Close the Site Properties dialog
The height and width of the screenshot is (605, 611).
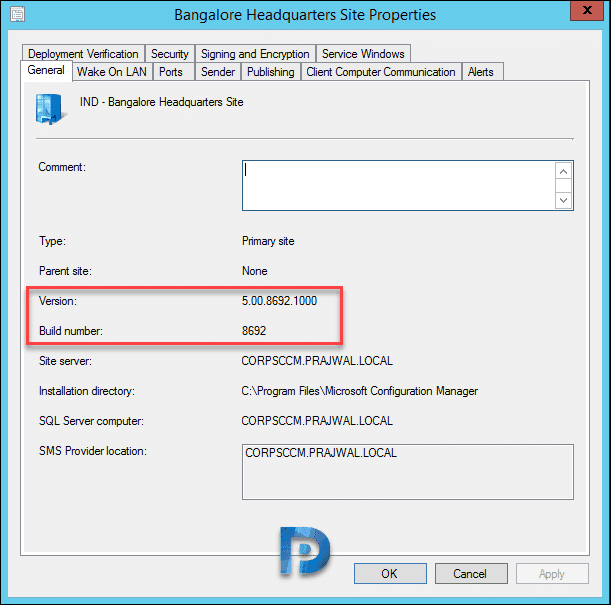(587, 10)
